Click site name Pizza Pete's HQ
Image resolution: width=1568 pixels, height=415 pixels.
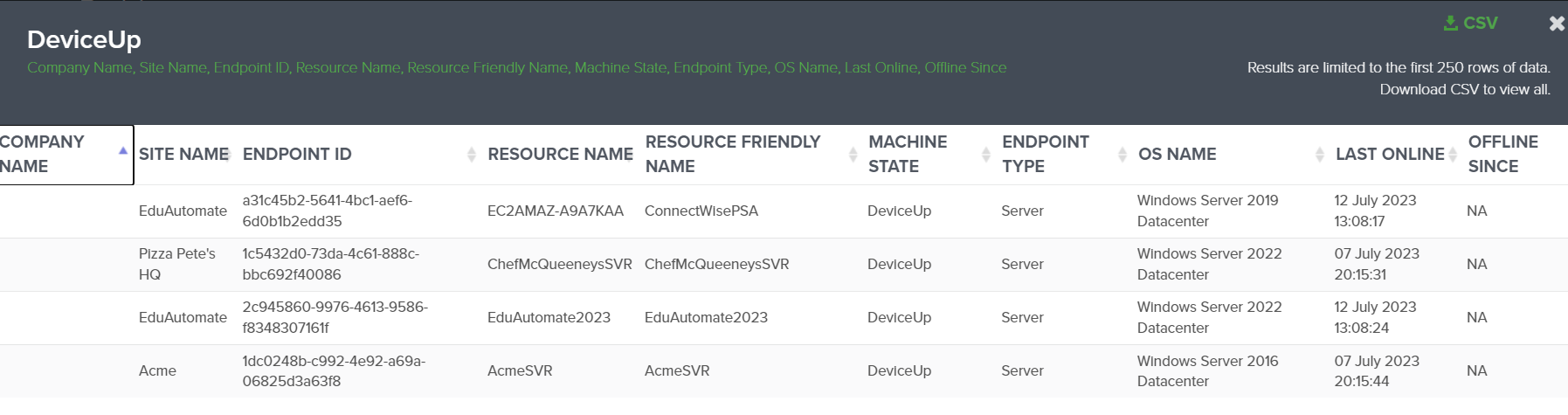click(177, 264)
